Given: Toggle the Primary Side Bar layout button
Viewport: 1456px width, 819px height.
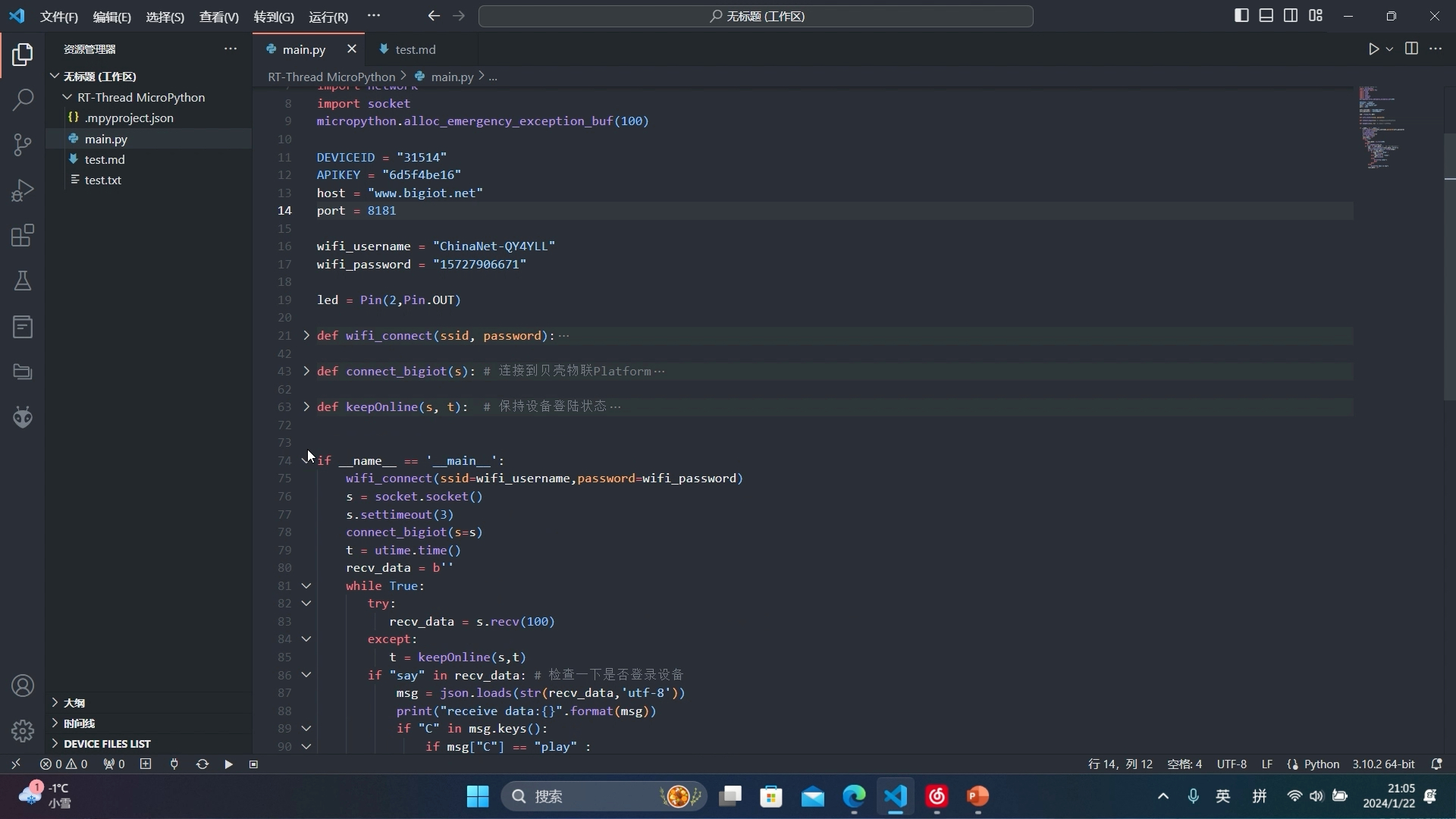Looking at the screenshot, I should 1241,16.
